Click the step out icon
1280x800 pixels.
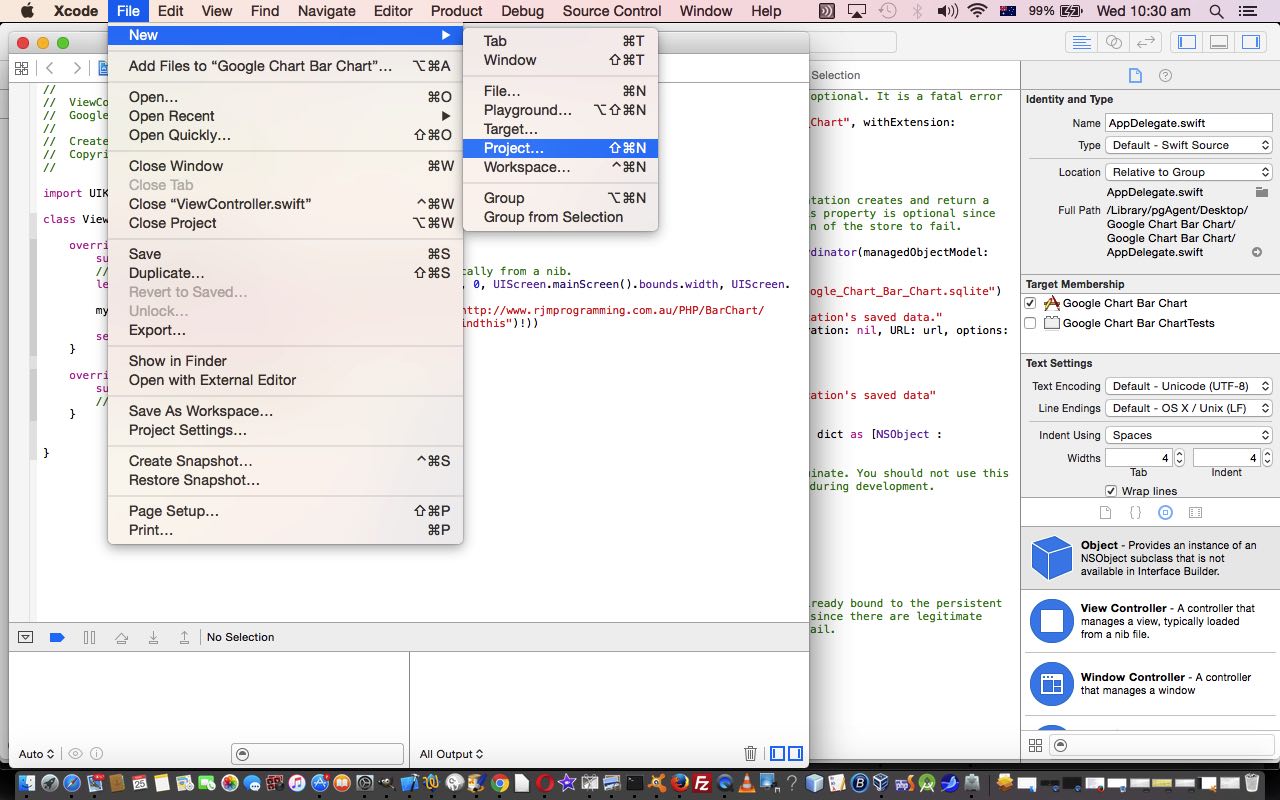[x=184, y=637]
